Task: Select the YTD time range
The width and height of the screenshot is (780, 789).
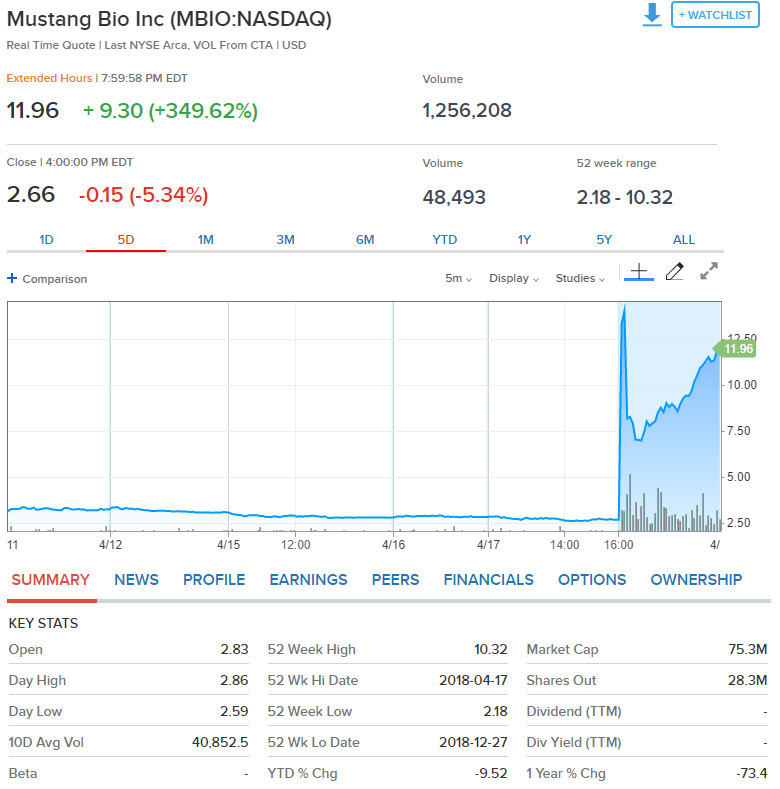Action: click(x=445, y=240)
